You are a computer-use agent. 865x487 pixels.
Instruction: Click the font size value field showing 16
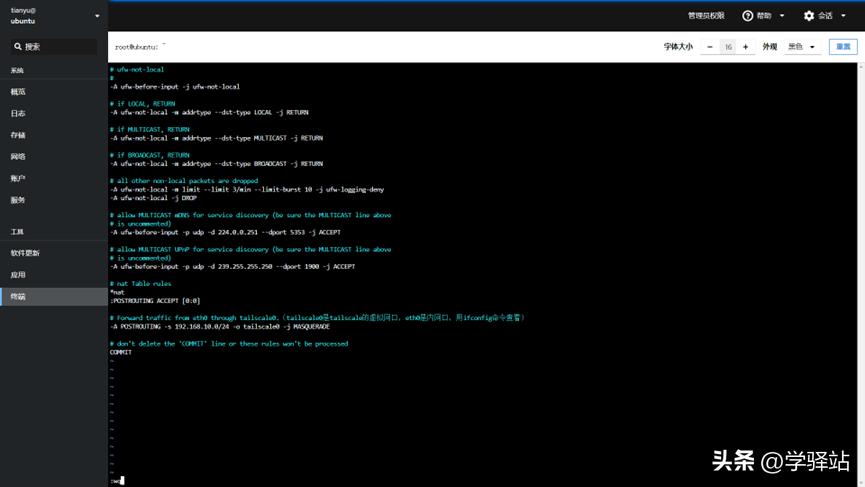728,47
